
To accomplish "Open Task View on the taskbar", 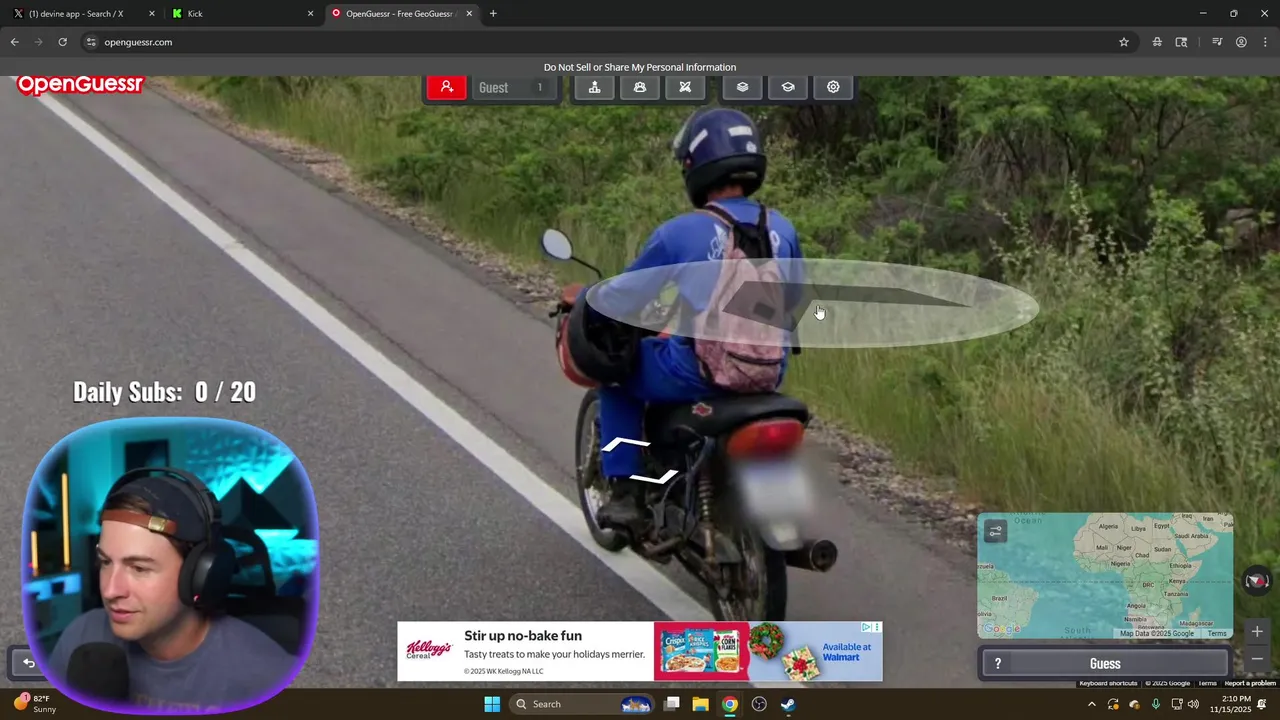I will [672, 704].
